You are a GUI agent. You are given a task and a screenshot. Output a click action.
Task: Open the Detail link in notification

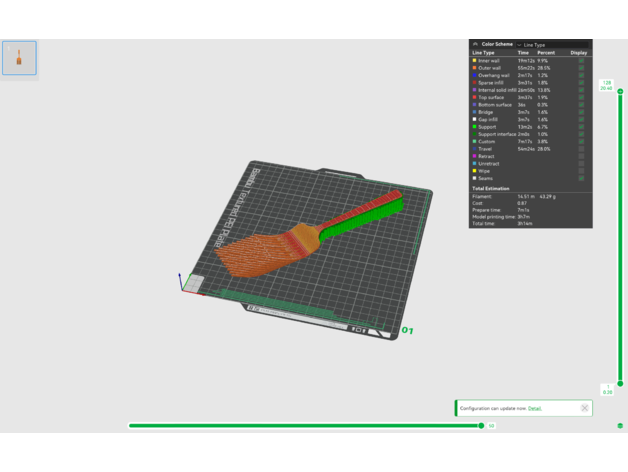(534, 408)
